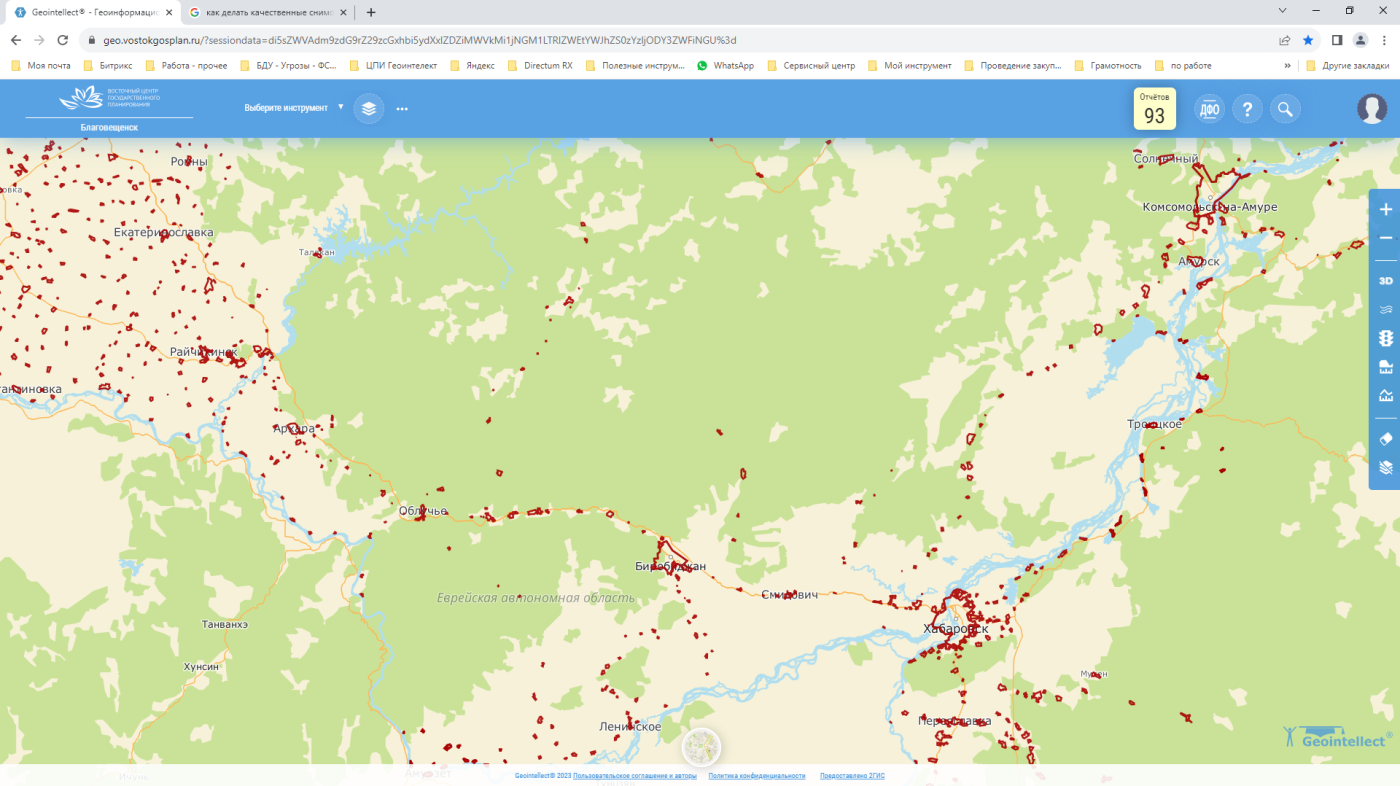The width and height of the screenshot is (1400, 786).
Task: Click the Еврейская автономная область label
Action: click(x=535, y=598)
